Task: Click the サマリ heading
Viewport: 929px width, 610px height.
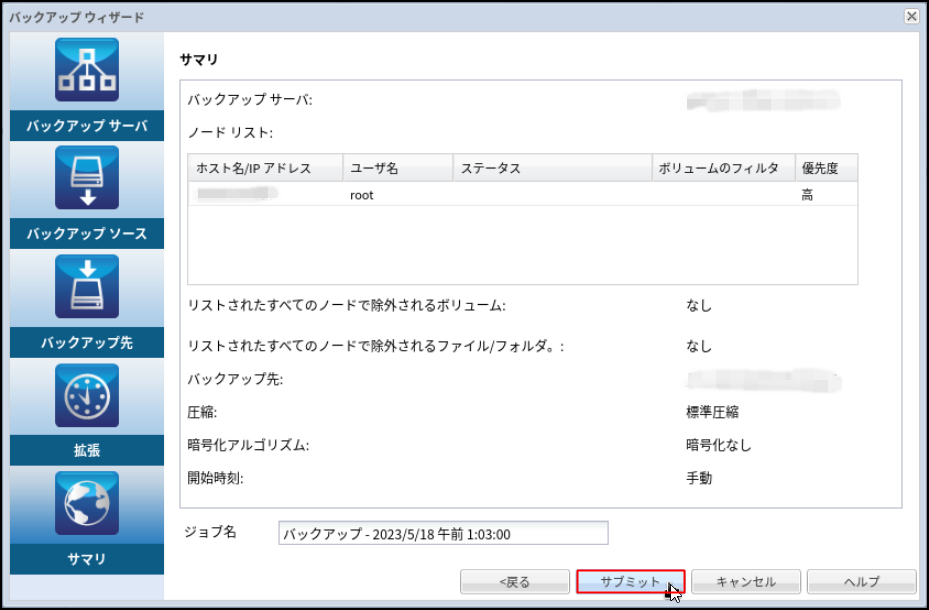Action: (199, 60)
